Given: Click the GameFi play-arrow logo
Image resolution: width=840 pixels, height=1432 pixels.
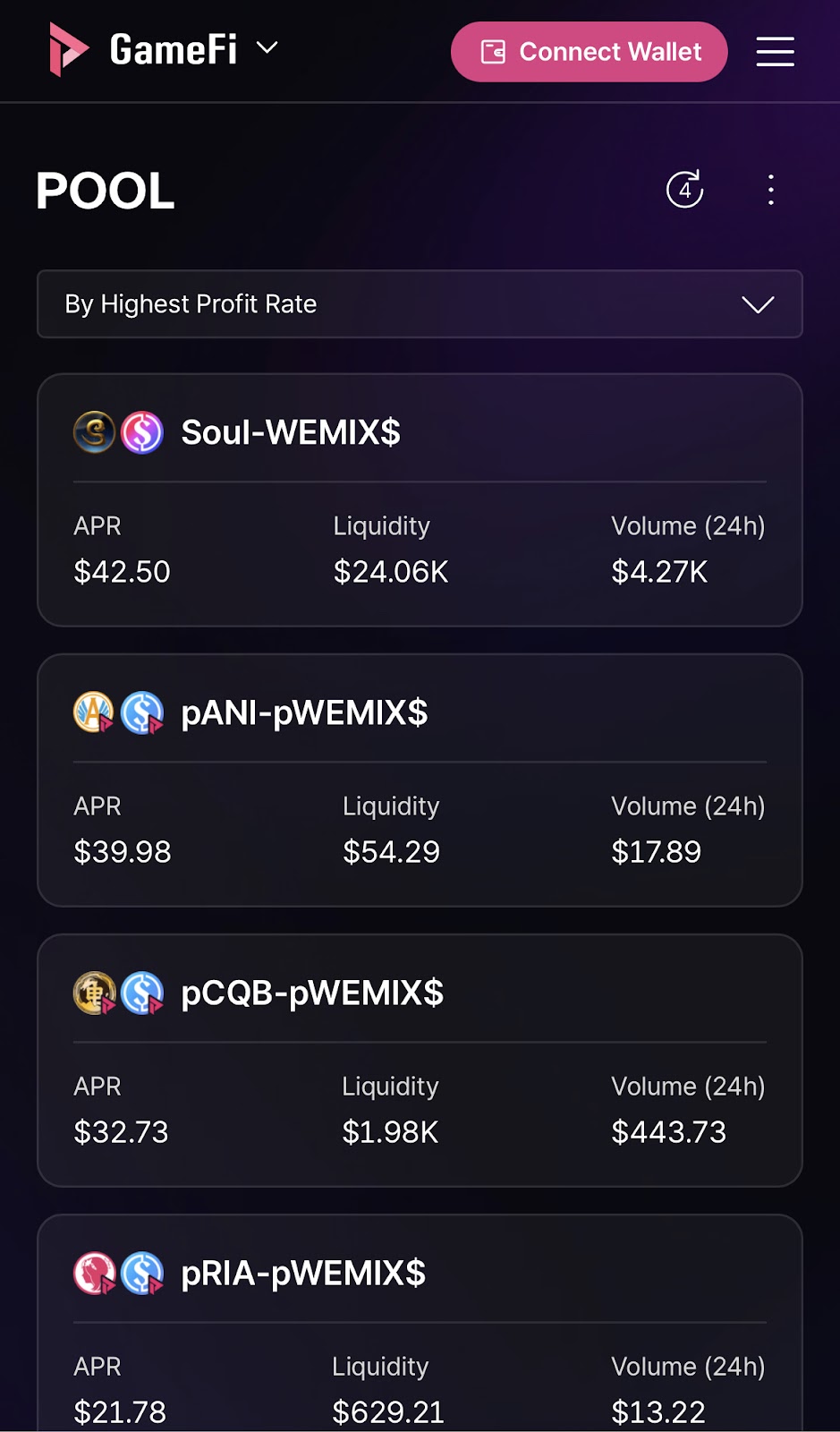Looking at the screenshot, I should click(x=68, y=49).
